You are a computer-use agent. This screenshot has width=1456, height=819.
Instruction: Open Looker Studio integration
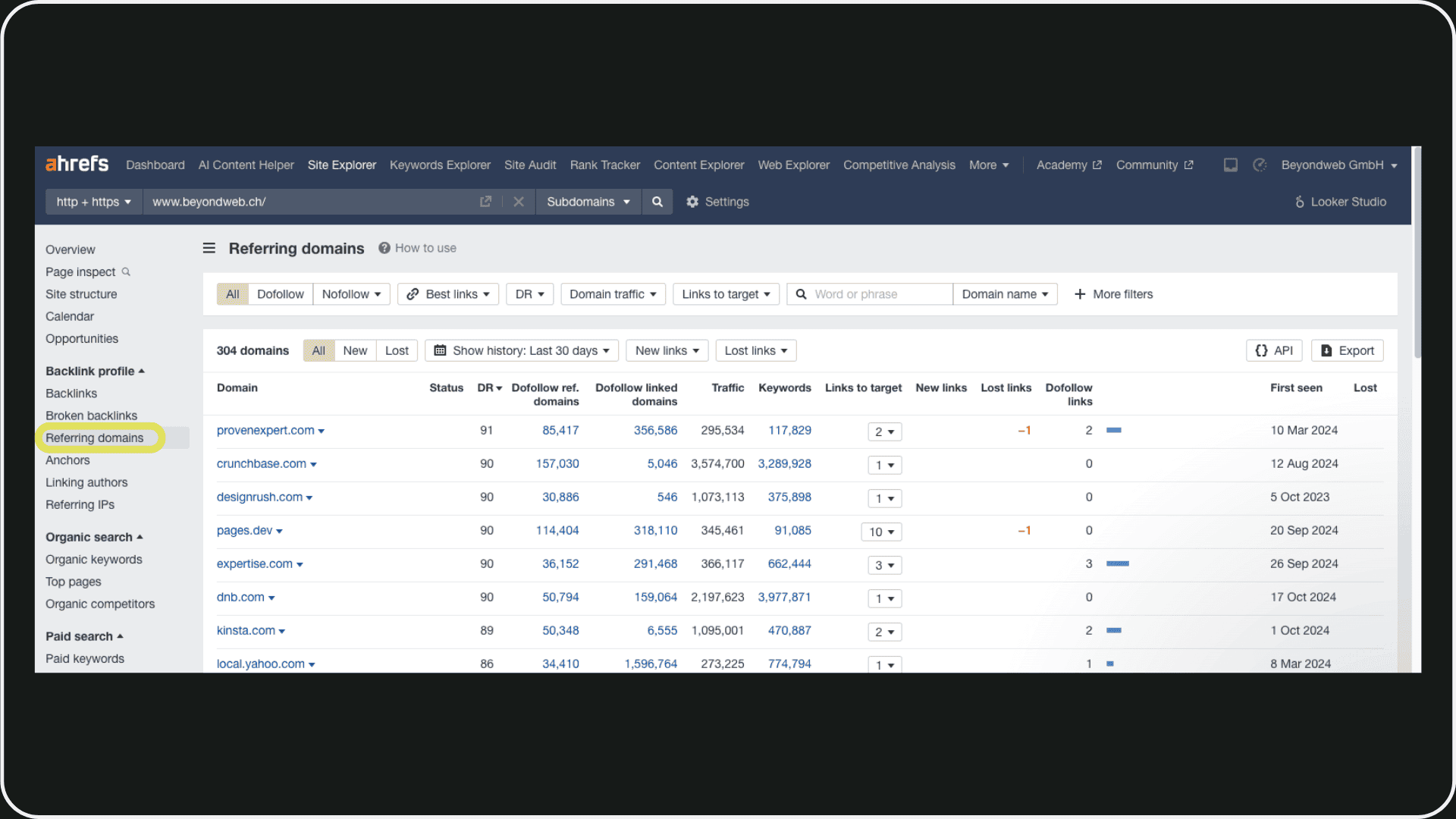coord(1340,202)
